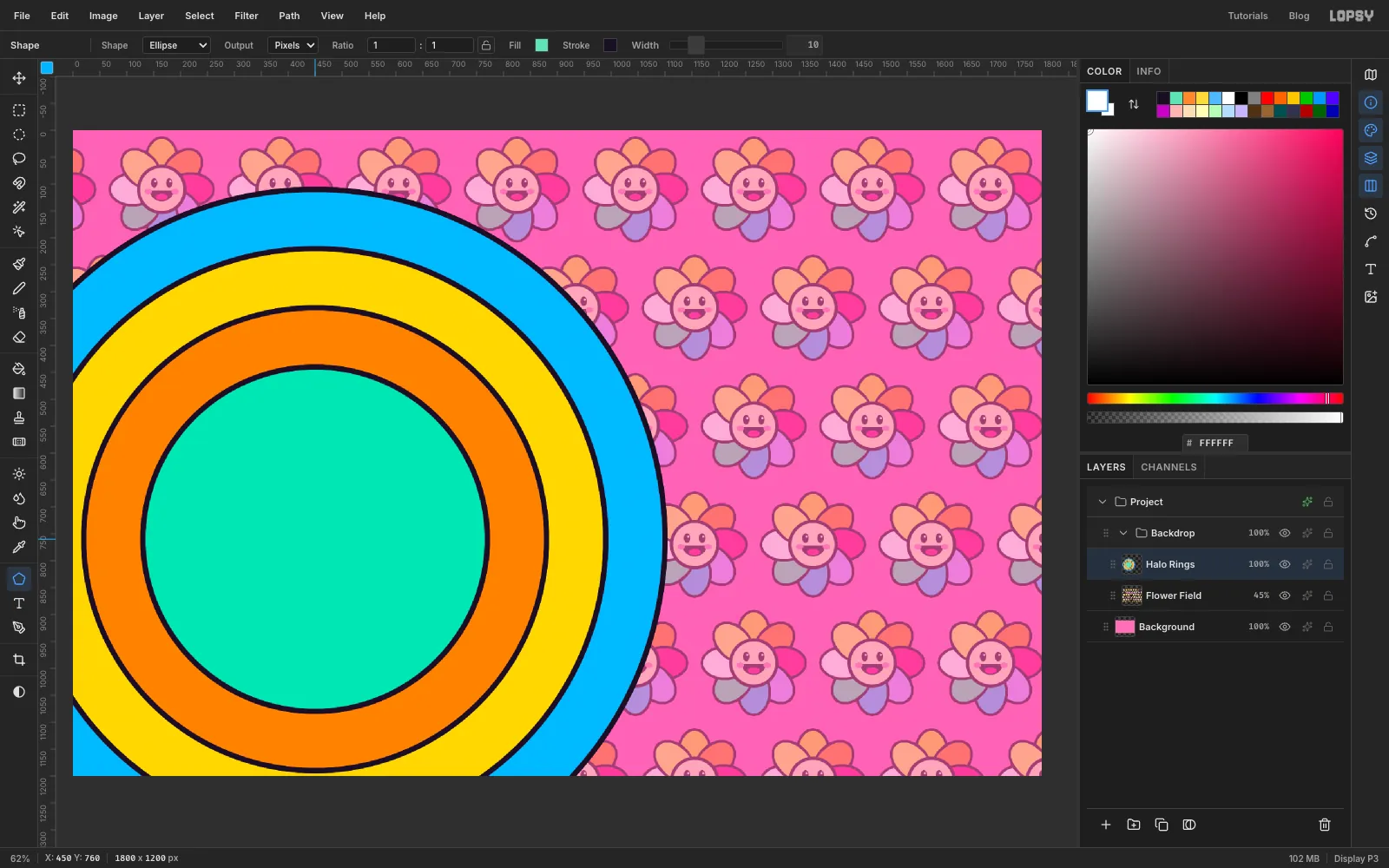Toggle visibility of Backdrop group
Image resolution: width=1389 pixels, height=868 pixels.
[1285, 533]
